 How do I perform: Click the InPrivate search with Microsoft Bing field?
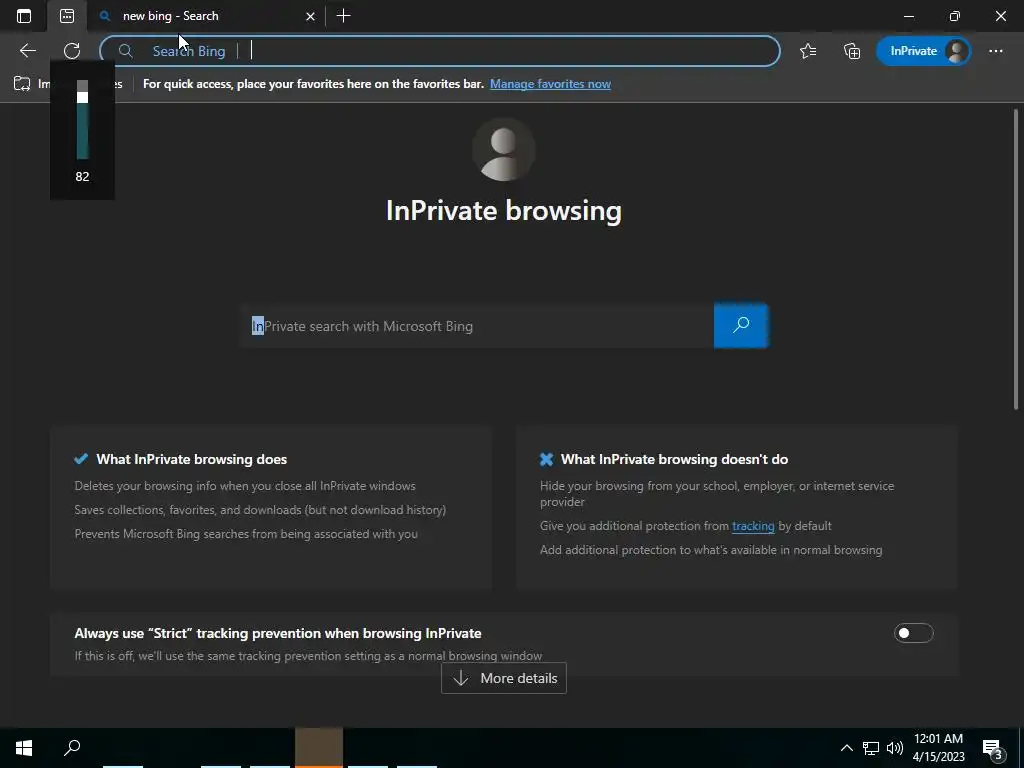point(477,326)
